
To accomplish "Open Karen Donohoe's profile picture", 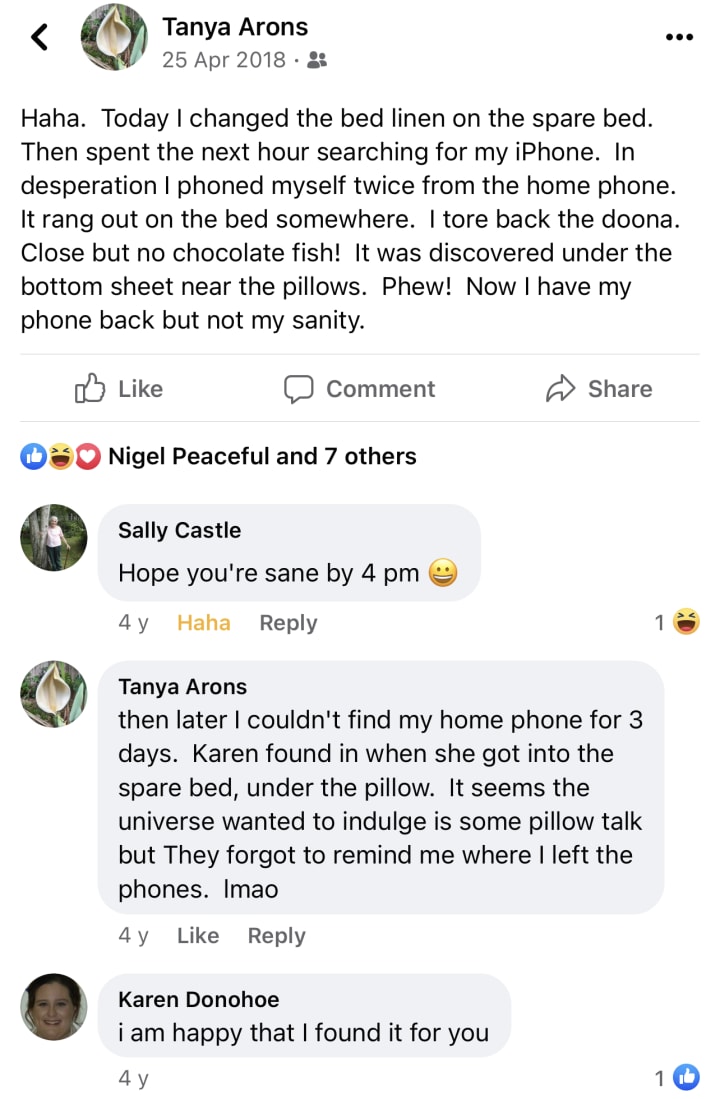I will click(x=54, y=1007).
